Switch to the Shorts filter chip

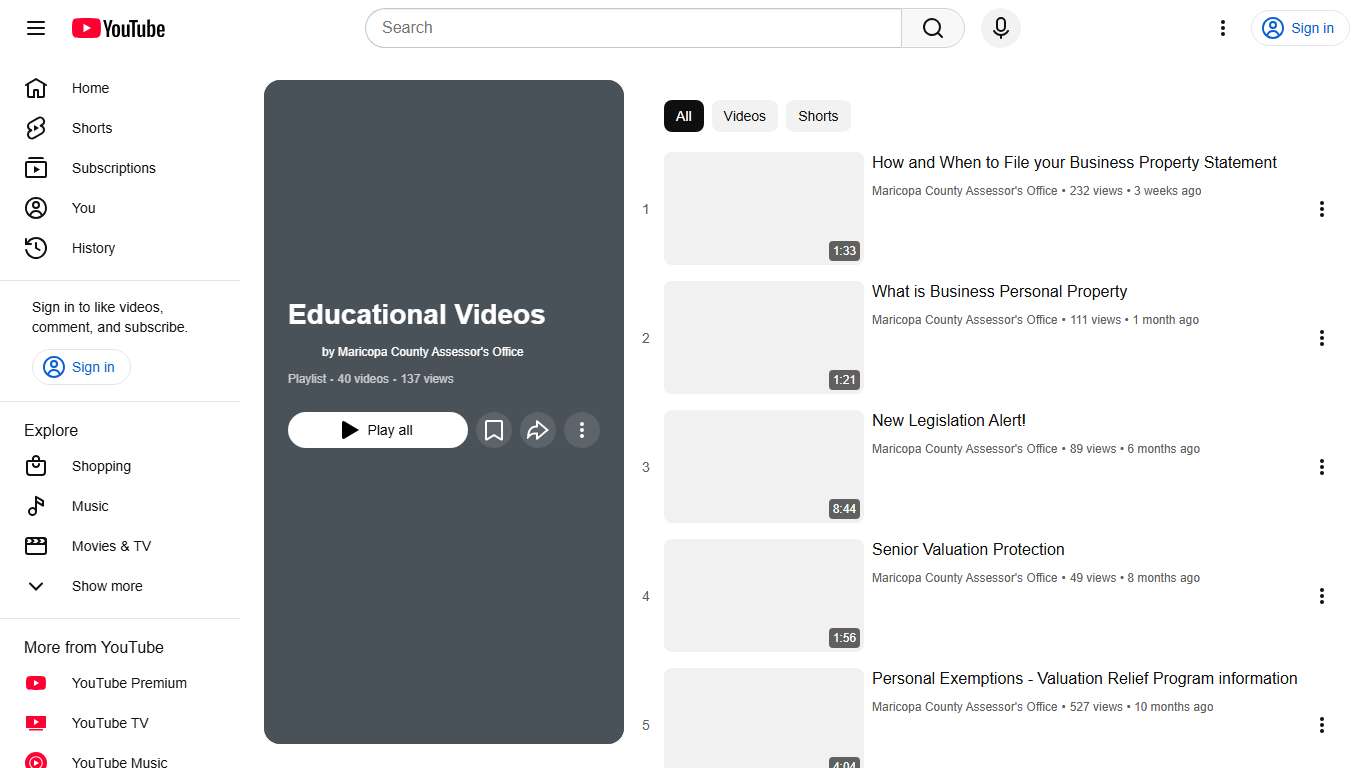(818, 116)
